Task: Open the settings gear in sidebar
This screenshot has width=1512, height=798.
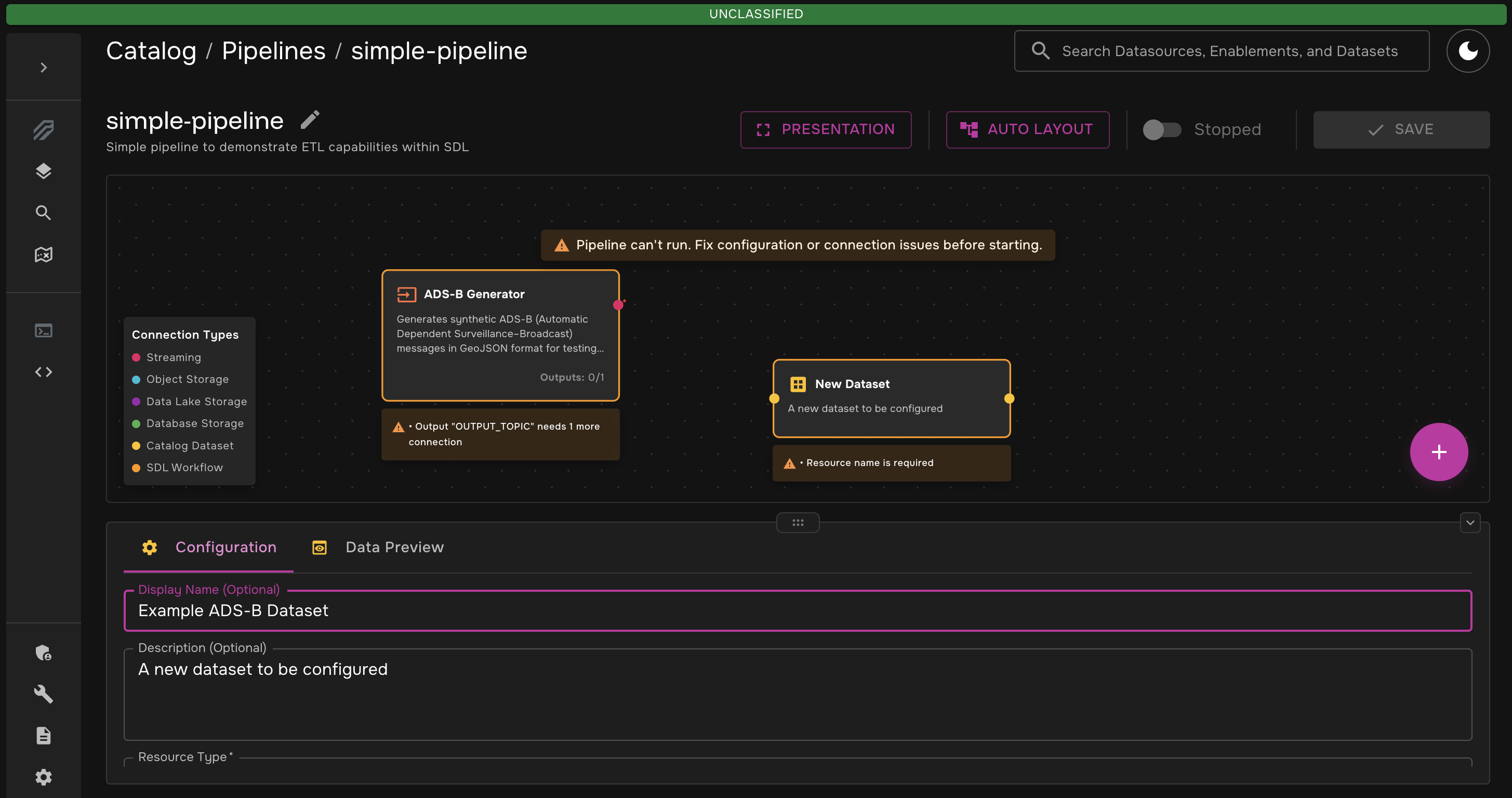Action: tap(44, 777)
